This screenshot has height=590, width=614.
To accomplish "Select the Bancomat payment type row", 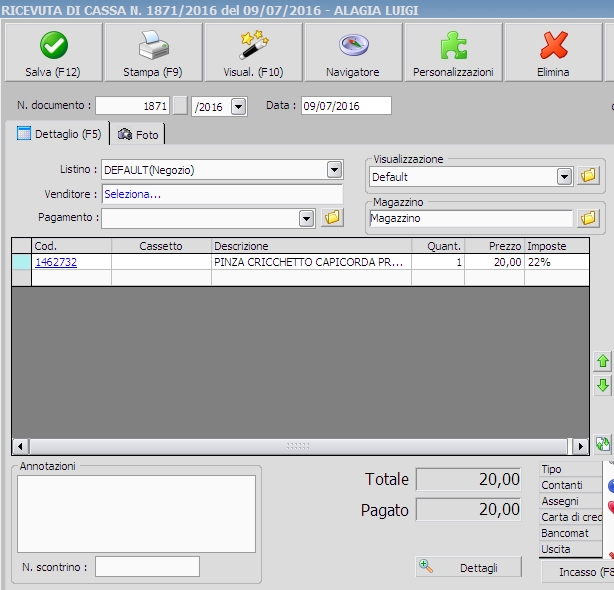I will coord(570,533).
